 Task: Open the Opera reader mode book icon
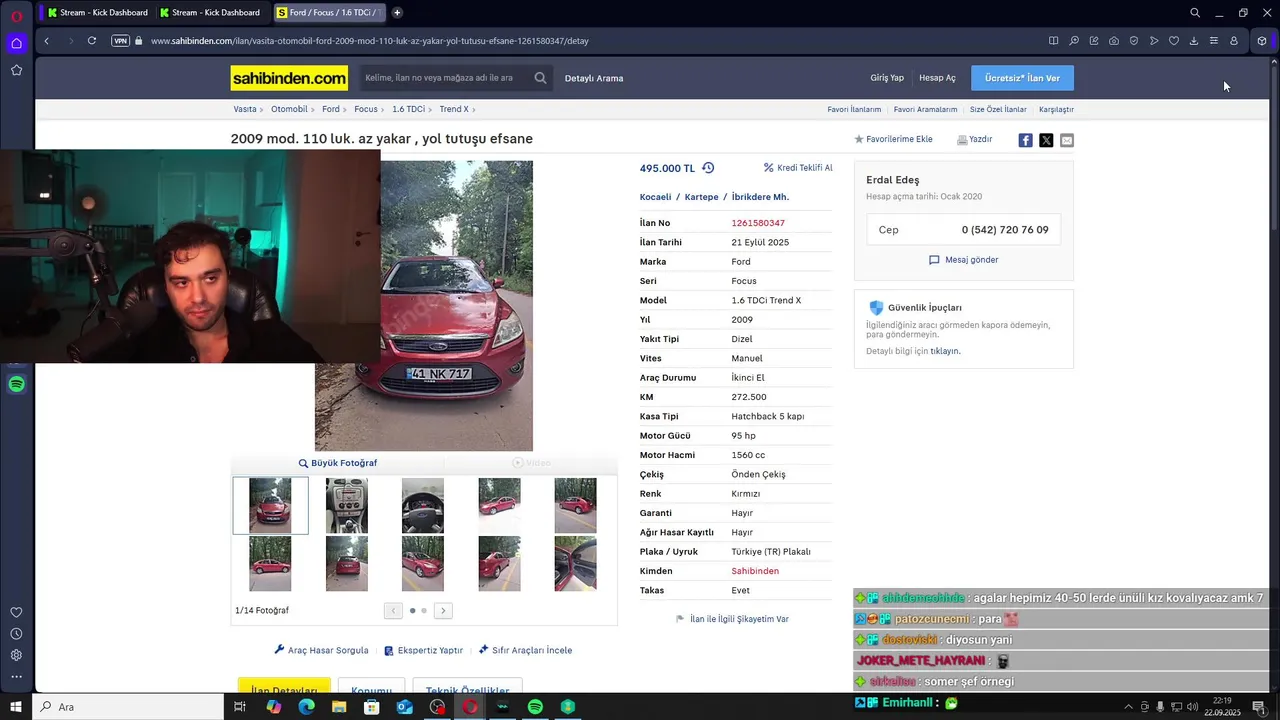point(1053,41)
